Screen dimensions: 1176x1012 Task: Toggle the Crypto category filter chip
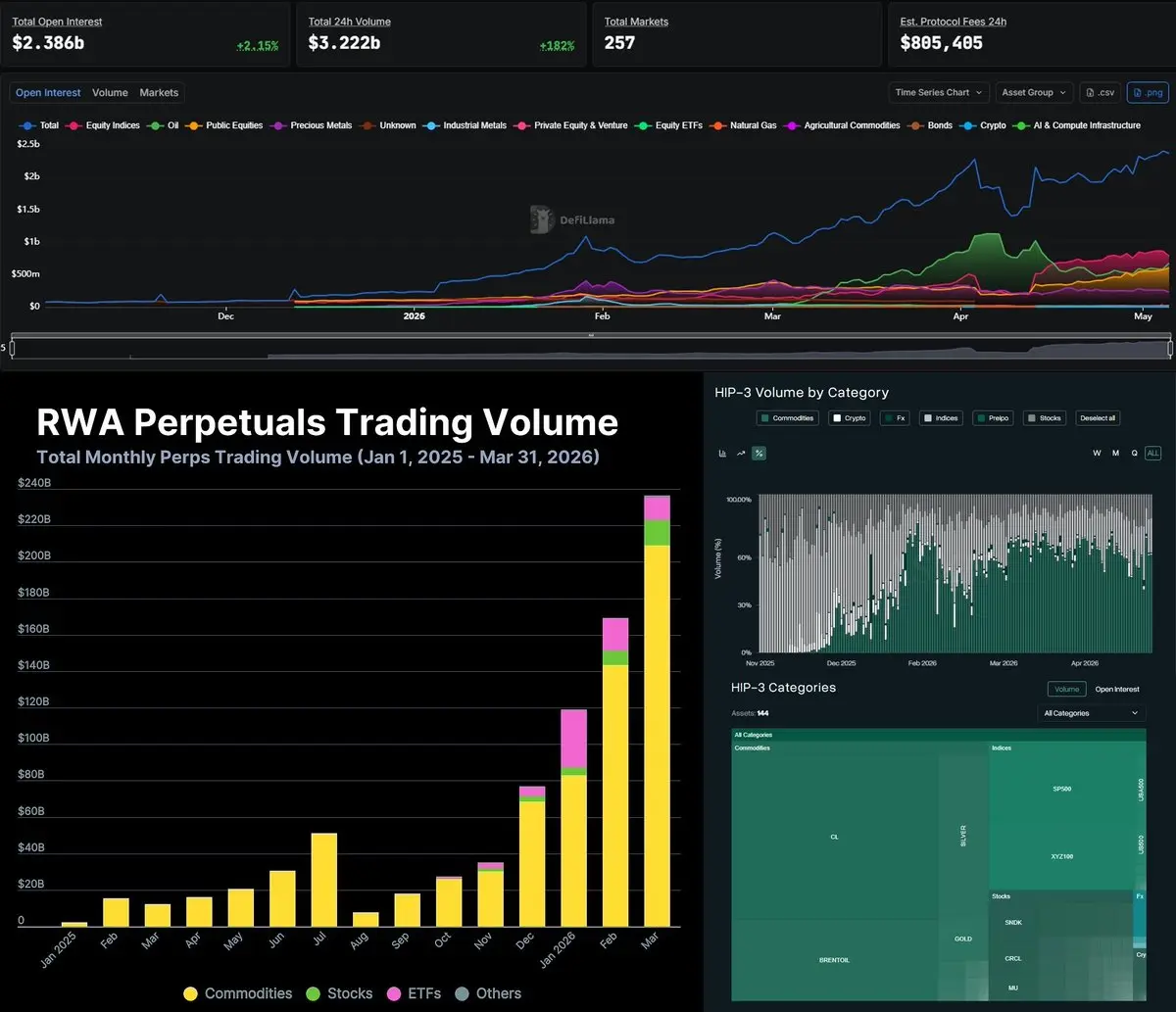point(850,418)
